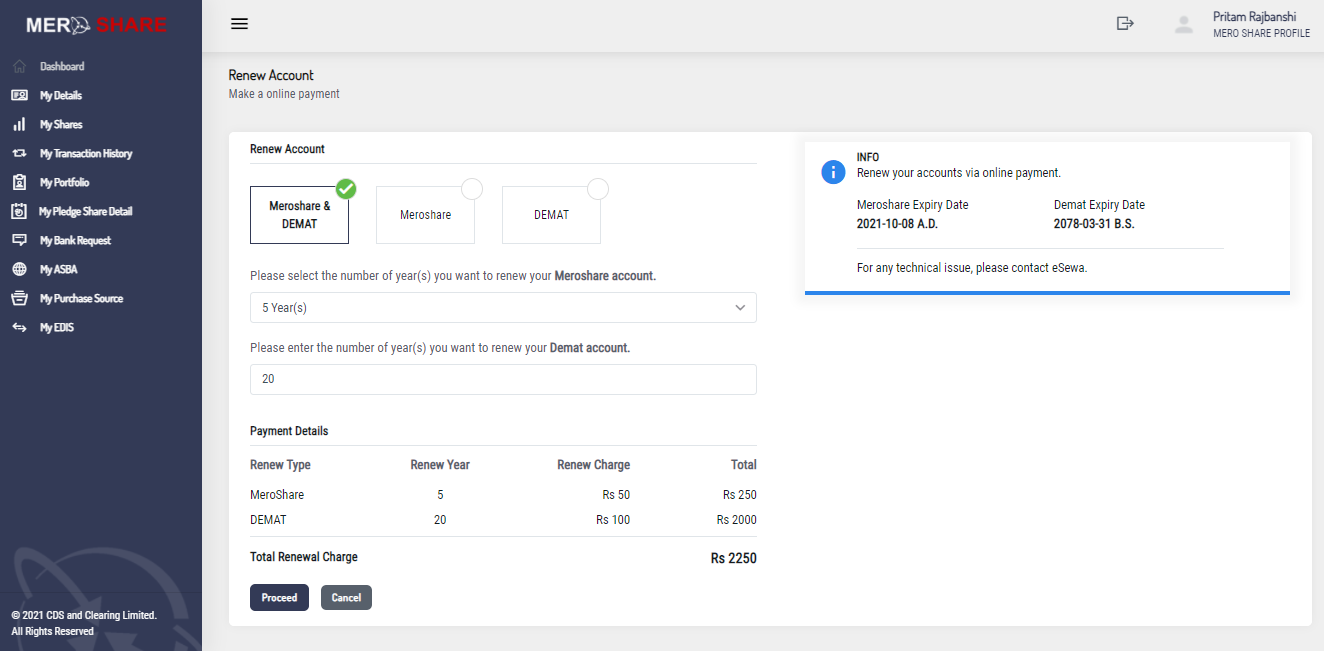Choose the Meroshare & DEMAT renewal option
Image resolution: width=1324 pixels, height=651 pixels.
click(x=299, y=214)
